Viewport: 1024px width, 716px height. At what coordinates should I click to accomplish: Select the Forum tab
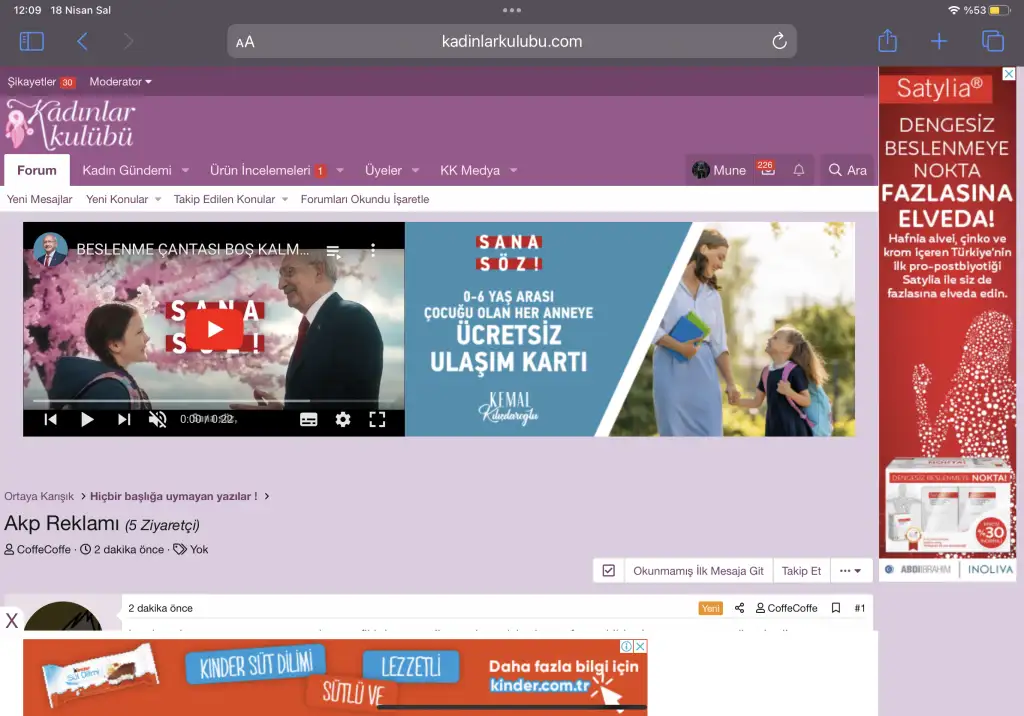coord(37,170)
